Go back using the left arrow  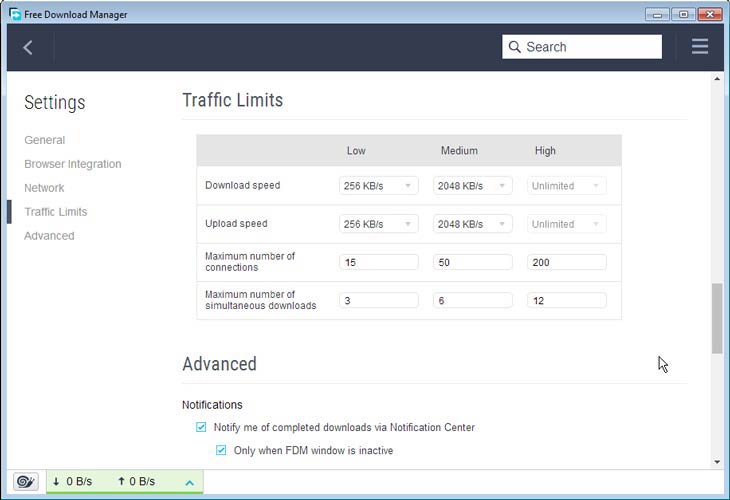point(28,47)
